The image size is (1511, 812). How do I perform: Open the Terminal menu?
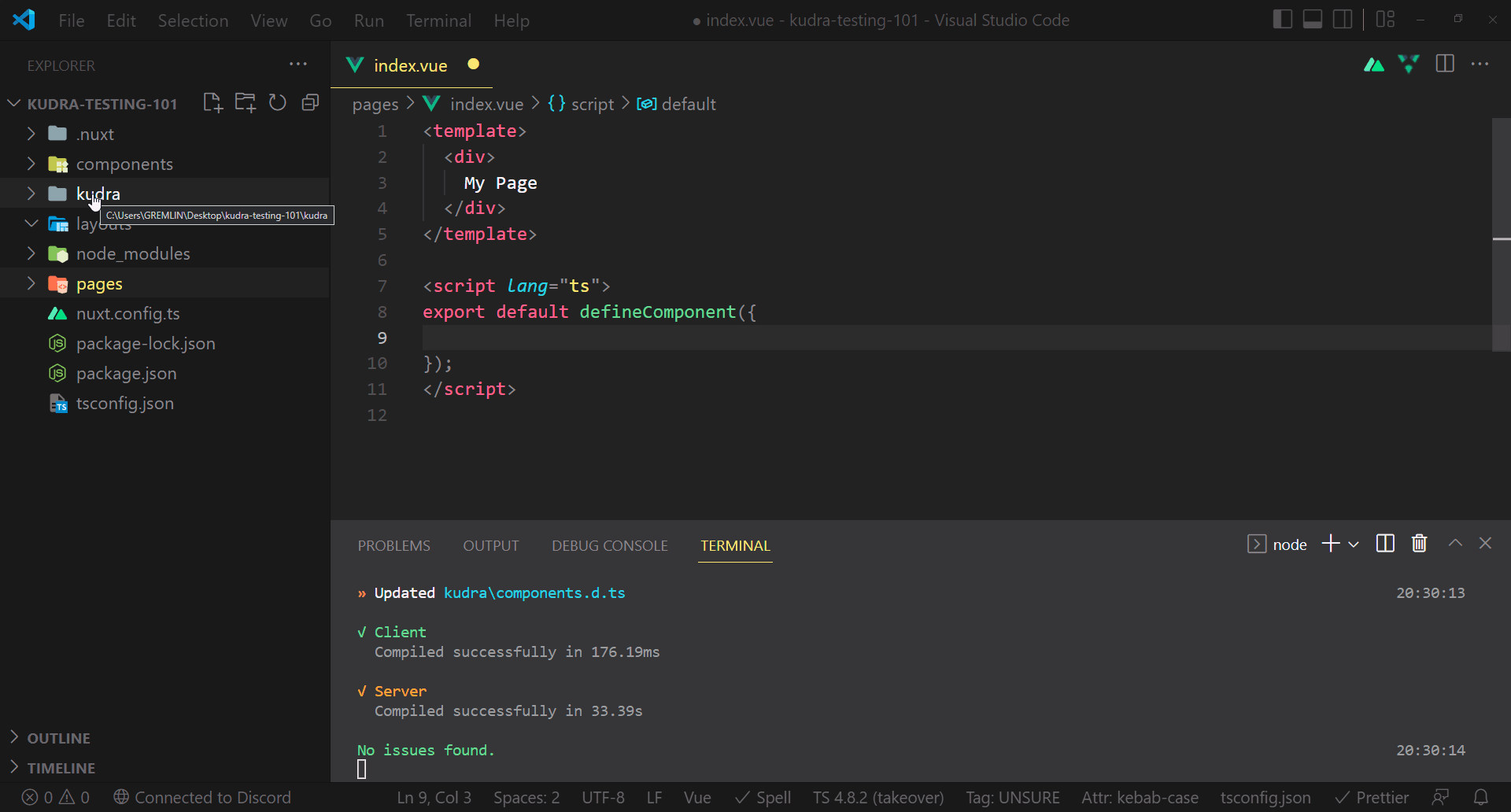pos(438,20)
